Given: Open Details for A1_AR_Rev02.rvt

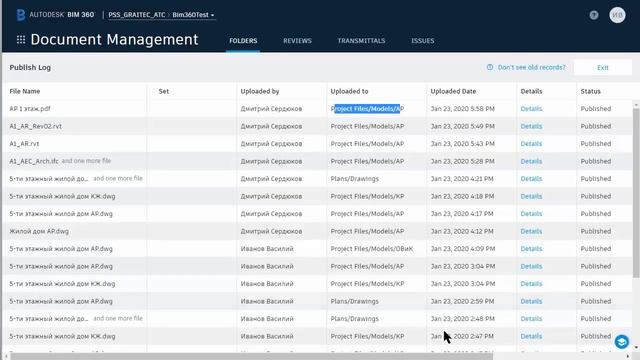Looking at the screenshot, I should pyautogui.click(x=531, y=127).
